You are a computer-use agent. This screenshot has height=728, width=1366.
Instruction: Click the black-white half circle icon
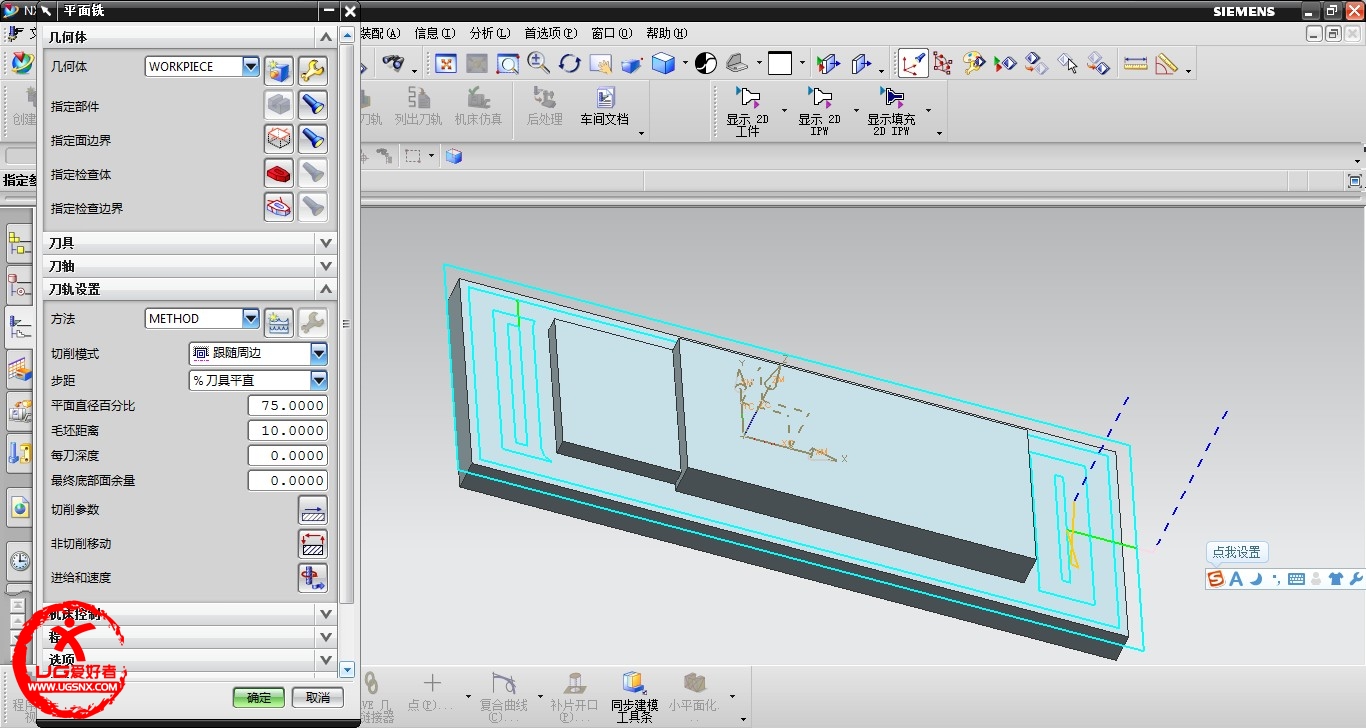pos(706,64)
